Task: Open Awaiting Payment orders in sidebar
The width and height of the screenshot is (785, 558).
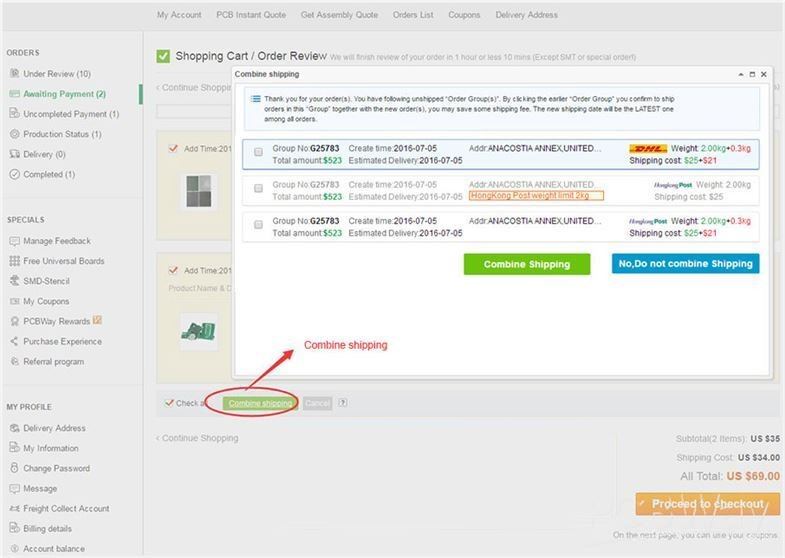Action: click(64, 94)
